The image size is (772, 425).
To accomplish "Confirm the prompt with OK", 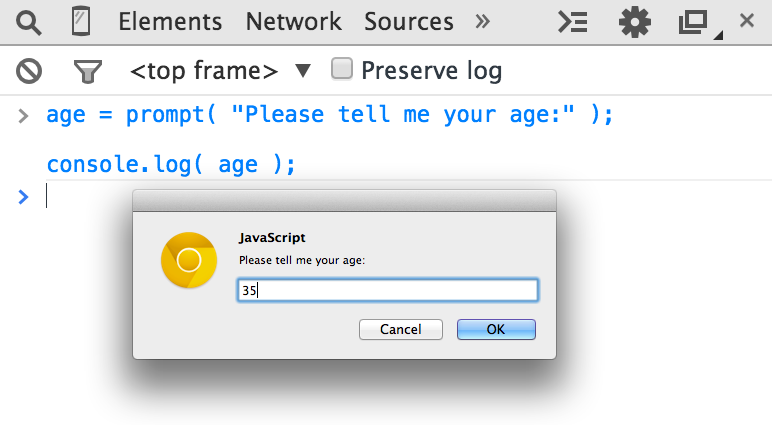I will (x=496, y=329).
